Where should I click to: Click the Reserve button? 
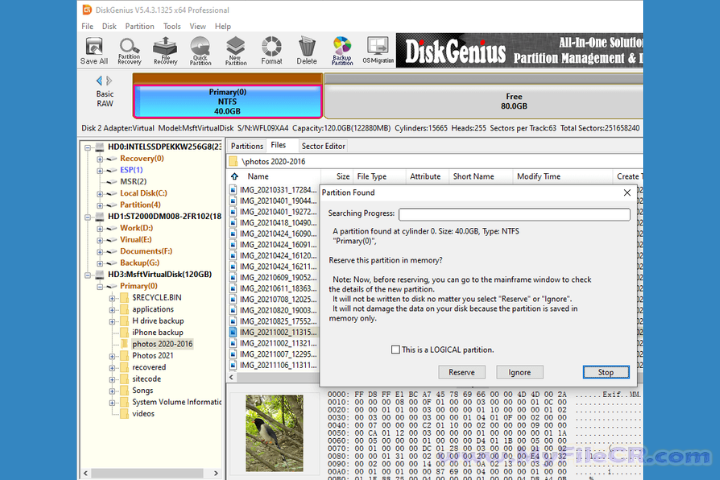pyautogui.click(x=461, y=372)
